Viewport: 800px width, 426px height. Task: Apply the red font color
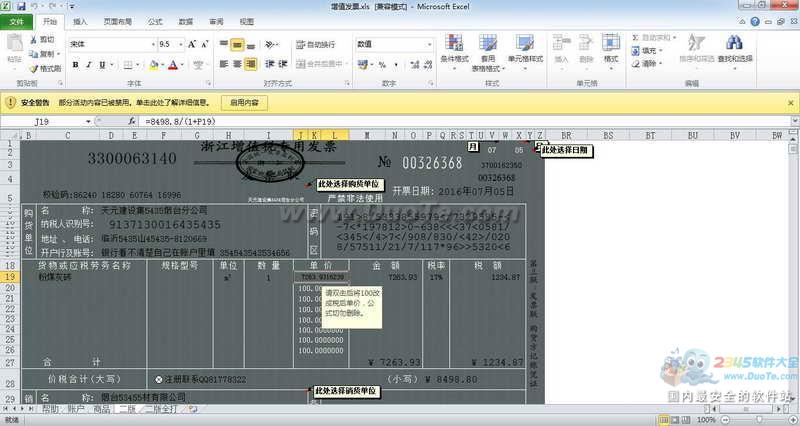click(173, 65)
